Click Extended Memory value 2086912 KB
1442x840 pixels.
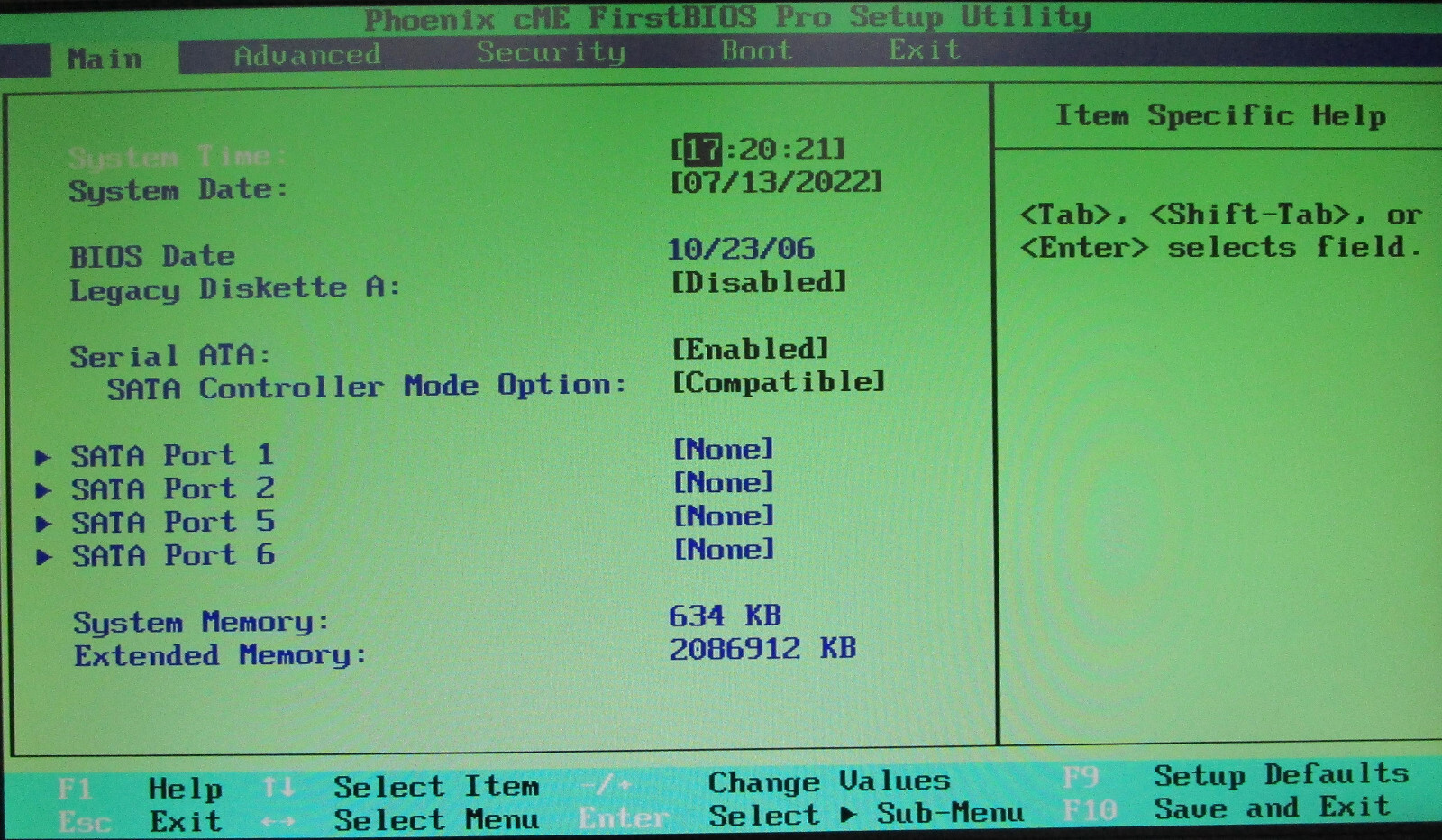click(x=762, y=649)
